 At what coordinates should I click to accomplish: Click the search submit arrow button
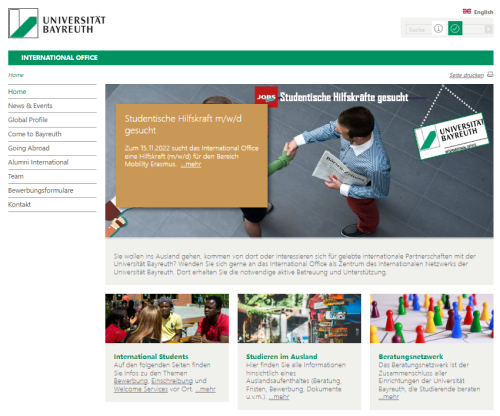pyautogui.click(x=489, y=29)
